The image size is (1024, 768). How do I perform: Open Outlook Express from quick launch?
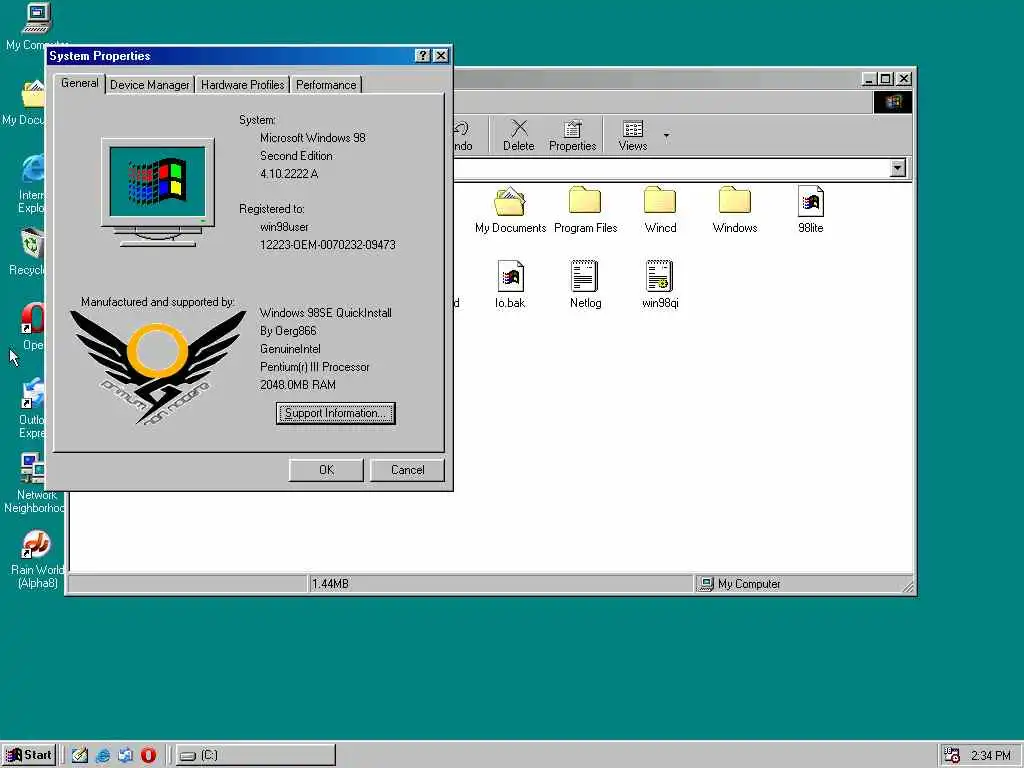tap(125, 756)
